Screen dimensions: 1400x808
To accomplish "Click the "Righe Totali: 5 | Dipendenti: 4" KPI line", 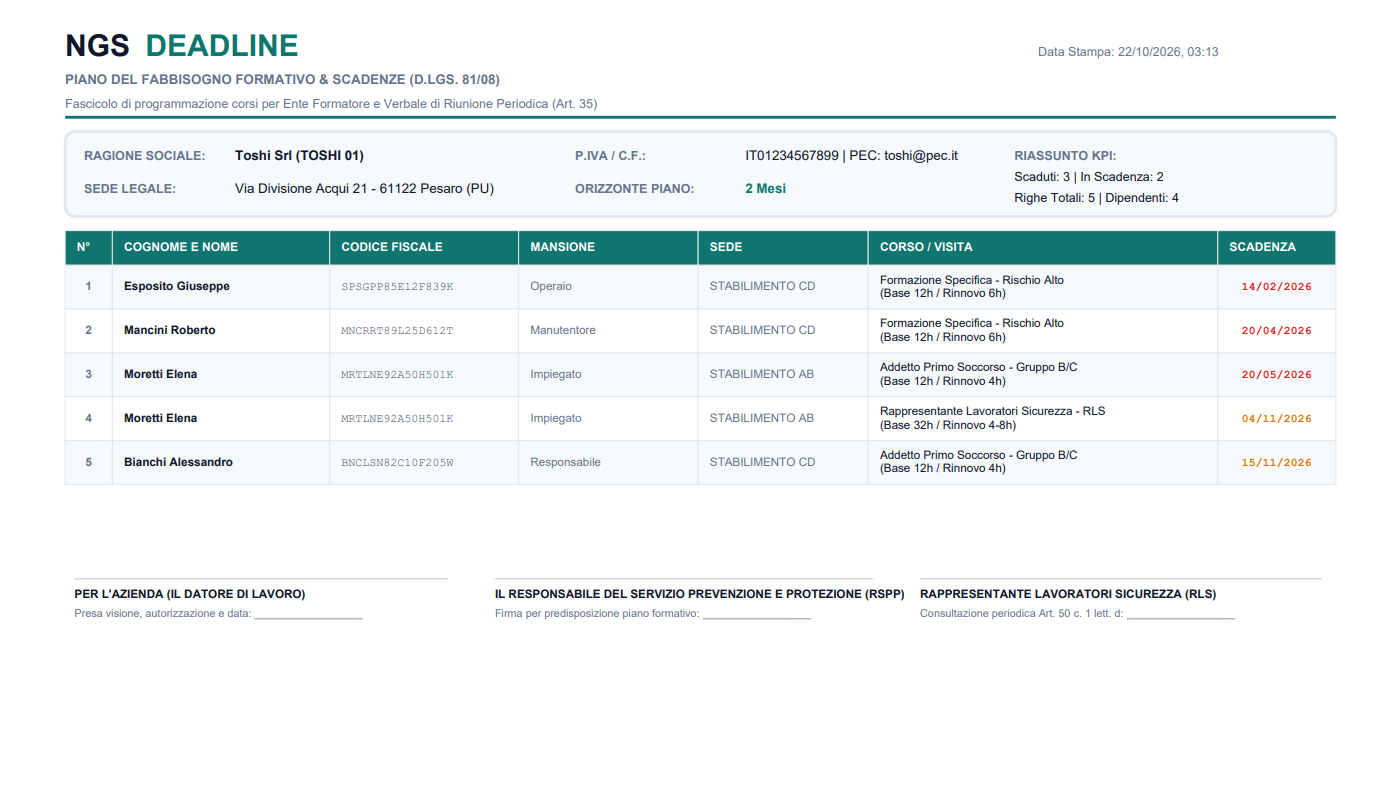I will point(1096,198).
